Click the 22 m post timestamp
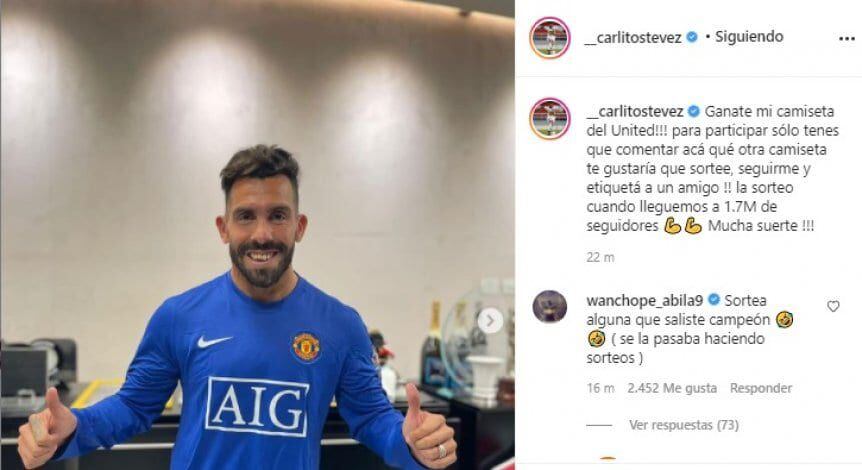This screenshot has width=862, height=470. (600, 257)
